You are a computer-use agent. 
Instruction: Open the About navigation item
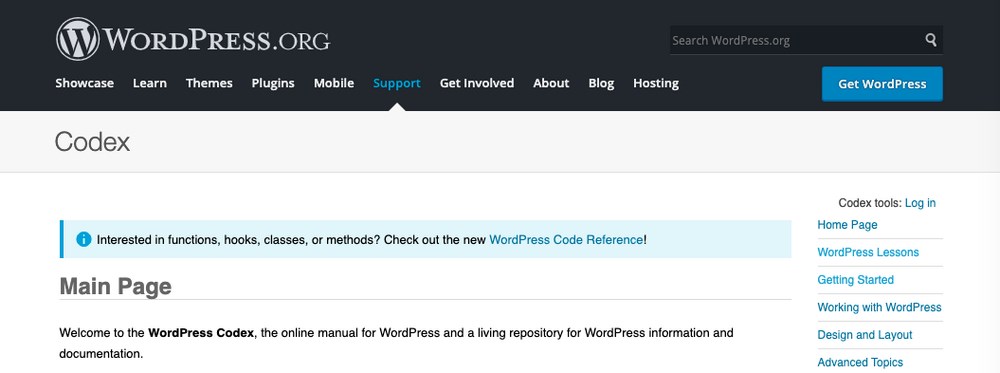pos(551,83)
